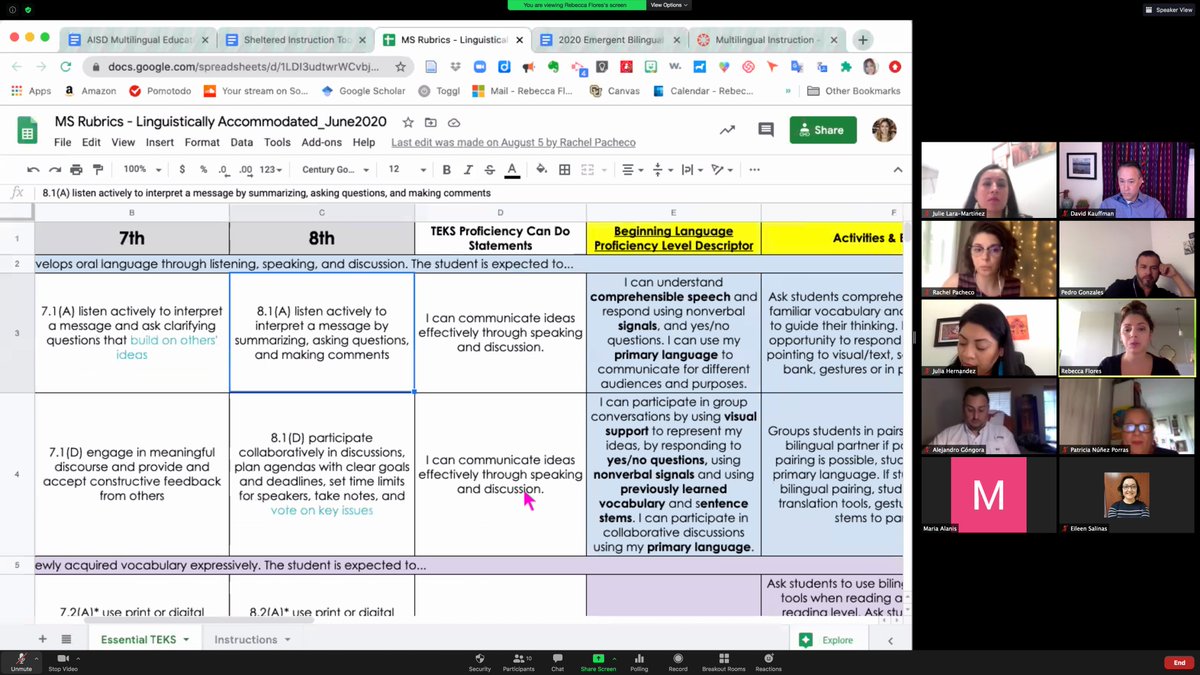This screenshot has height=675, width=1200.
Task: Open Essential TEKS sheet tab menu arrow
Action: 186,640
